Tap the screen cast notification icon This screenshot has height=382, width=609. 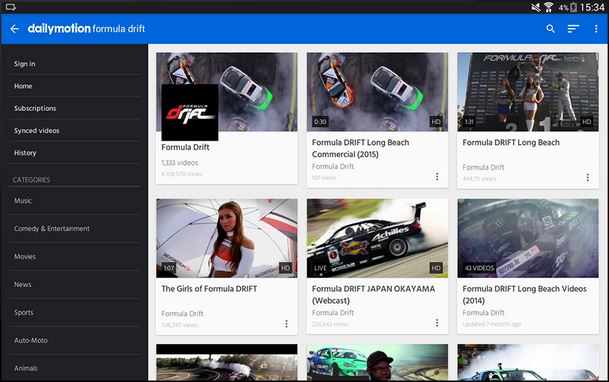click(10, 7)
